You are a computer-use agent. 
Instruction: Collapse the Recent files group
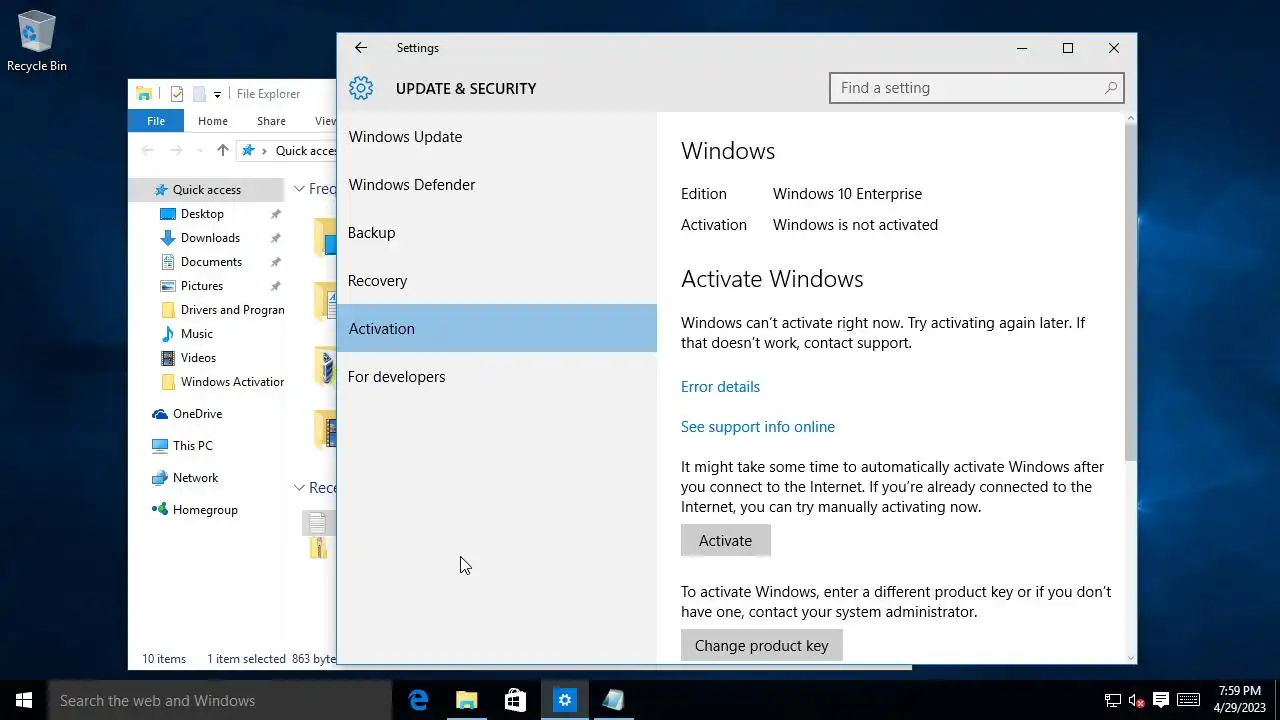[299, 488]
